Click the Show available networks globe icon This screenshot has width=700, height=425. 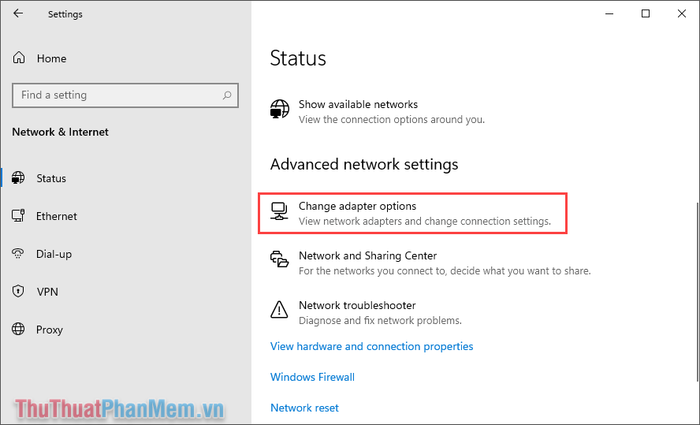coord(279,109)
